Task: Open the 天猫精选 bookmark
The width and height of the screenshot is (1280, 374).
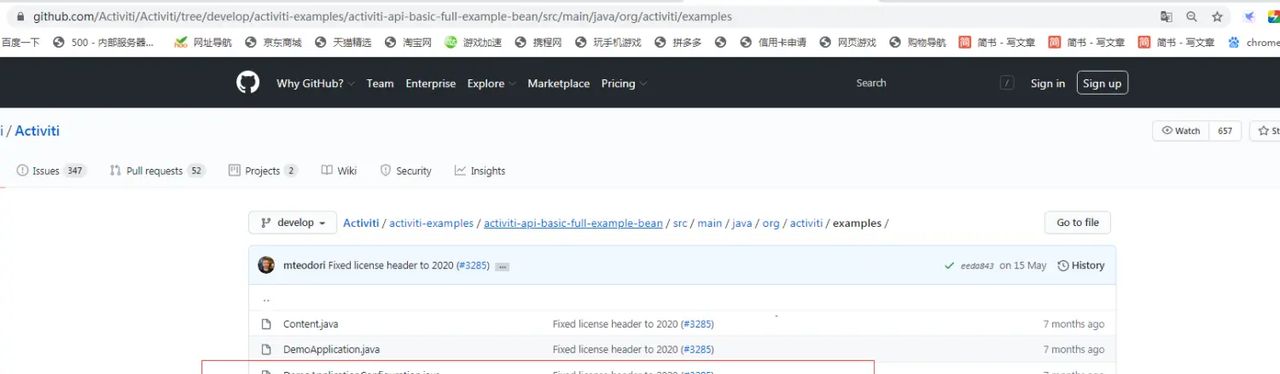Action: point(343,42)
